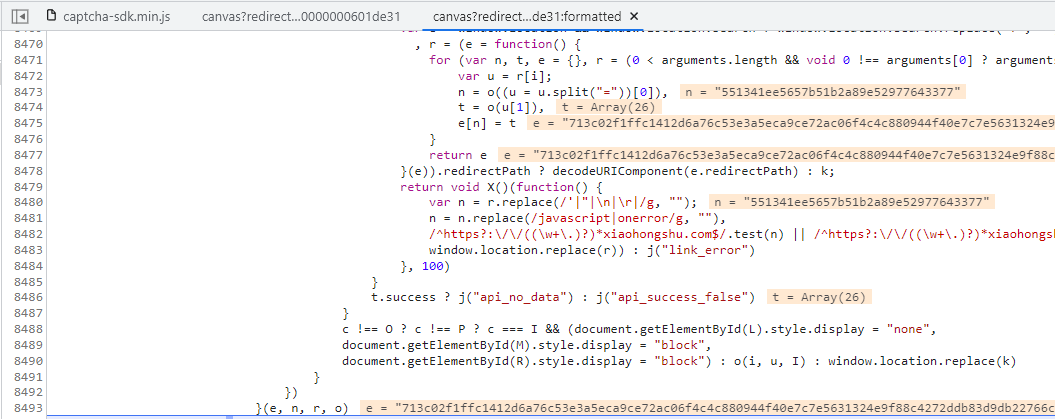
Task: Click t = Array(26) hint on line 8486
Action: (819, 297)
